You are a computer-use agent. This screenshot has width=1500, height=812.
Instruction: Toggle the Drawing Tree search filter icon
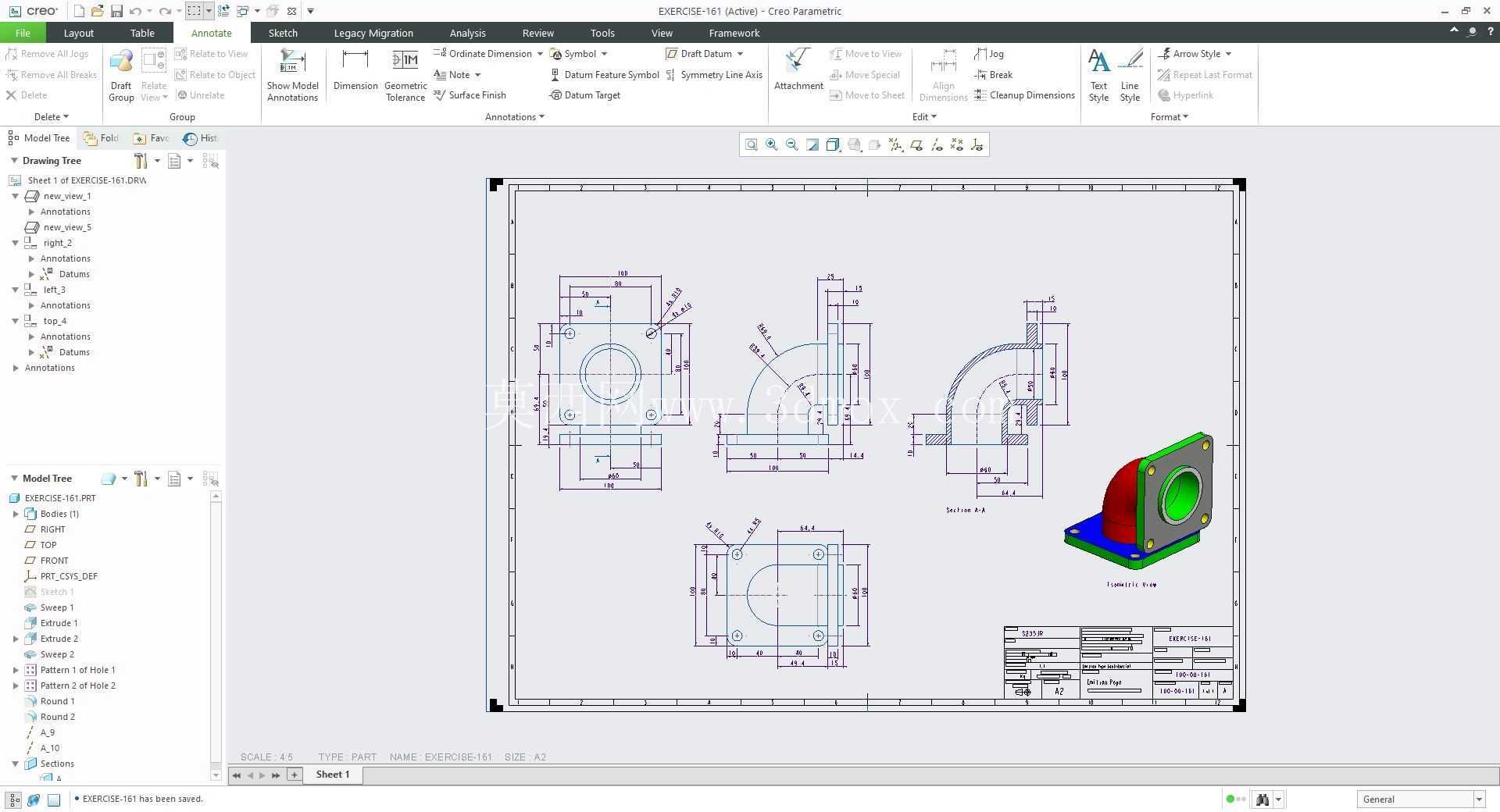coord(210,161)
